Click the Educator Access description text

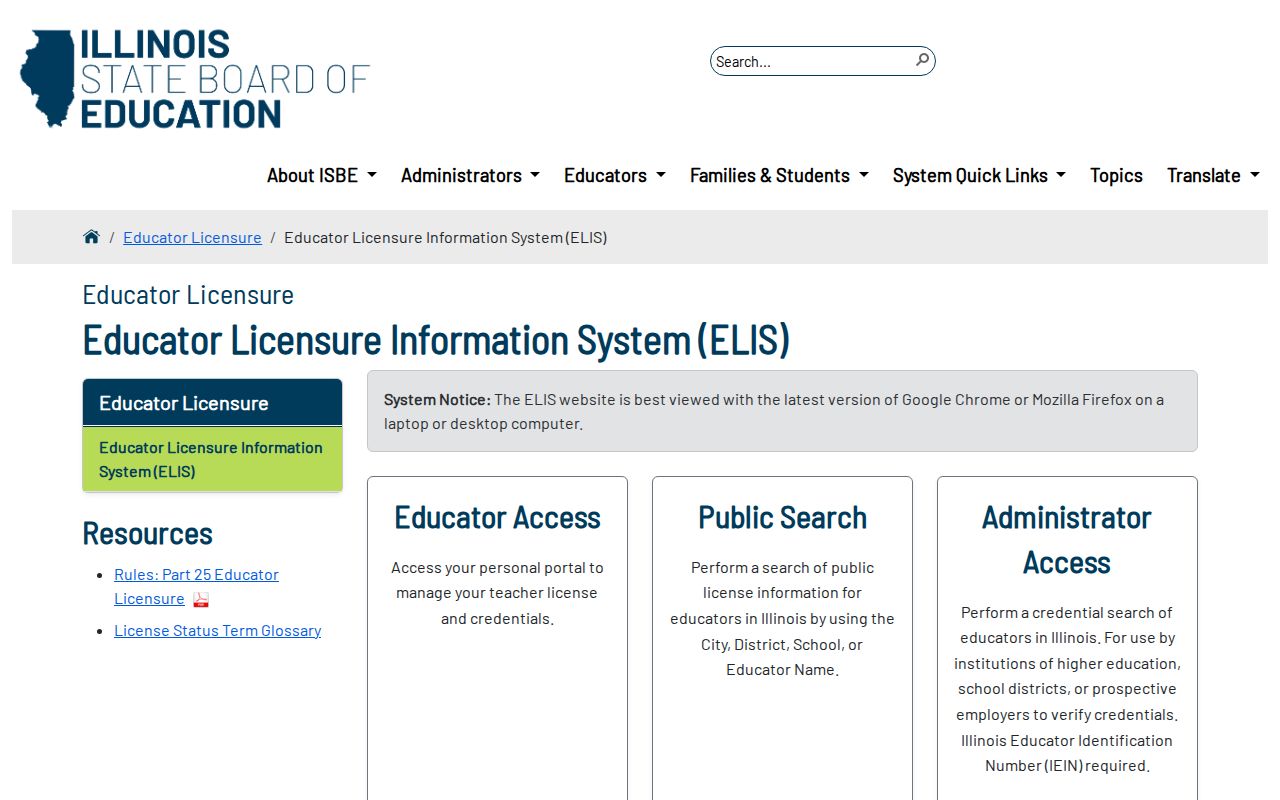pos(497,593)
